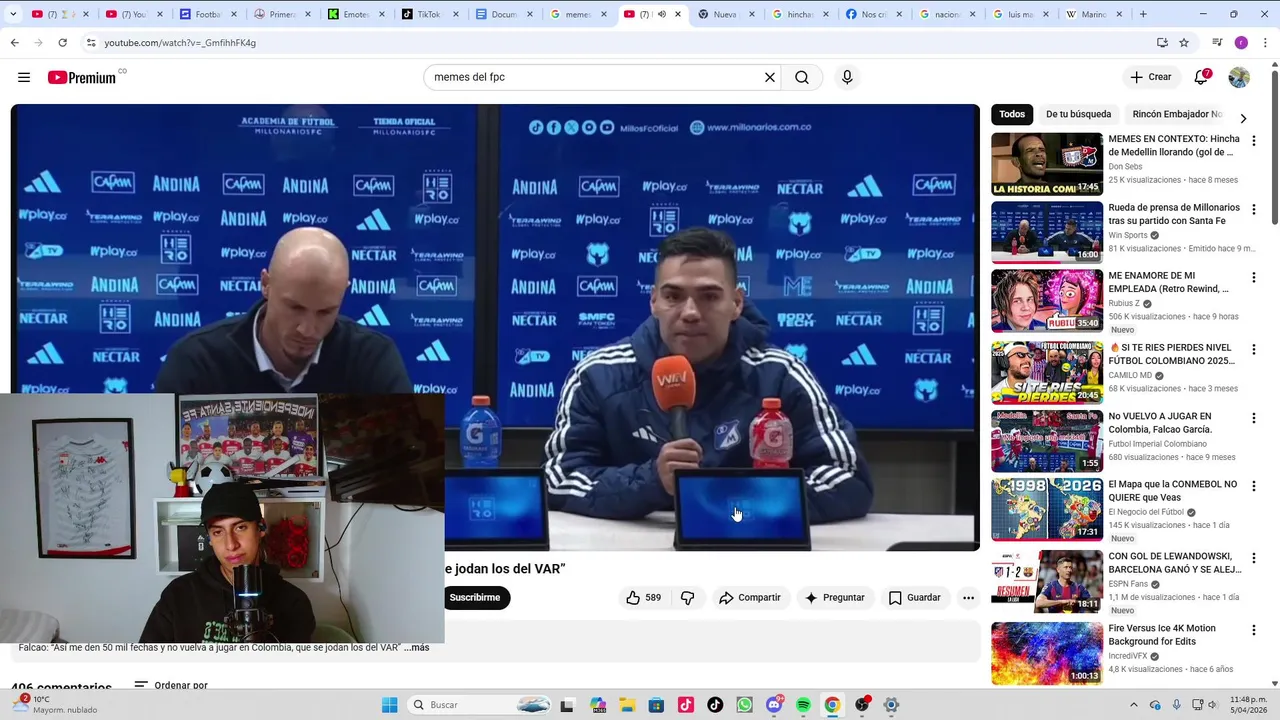Open YouTube notifications bell

[x=1202, y=77]
